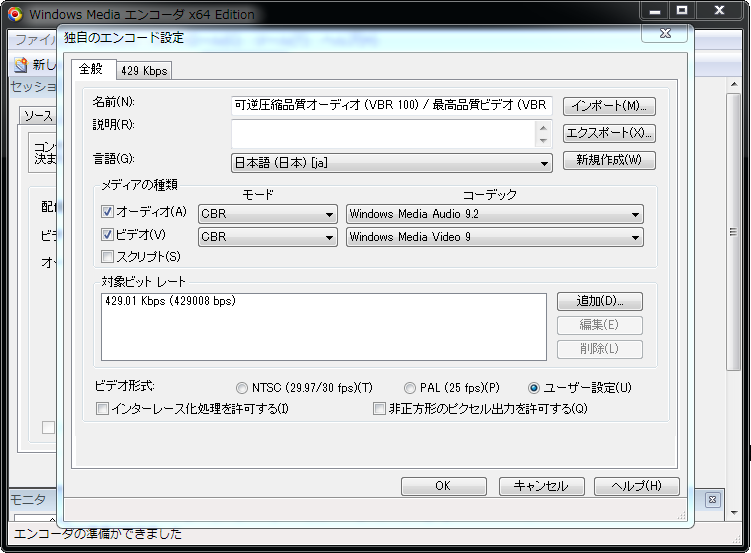
Task: Switch to the 全般 tab
Action: tap(91, 69)
